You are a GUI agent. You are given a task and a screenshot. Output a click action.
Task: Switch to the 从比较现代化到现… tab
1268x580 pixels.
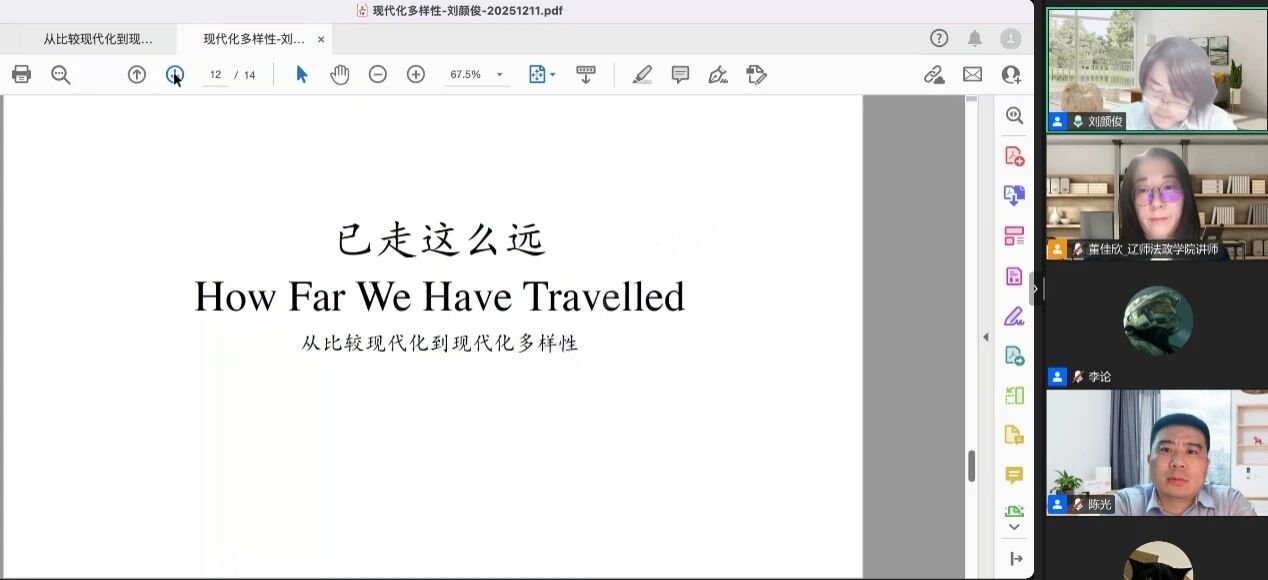pyautogui.click(x=98, y=39)
